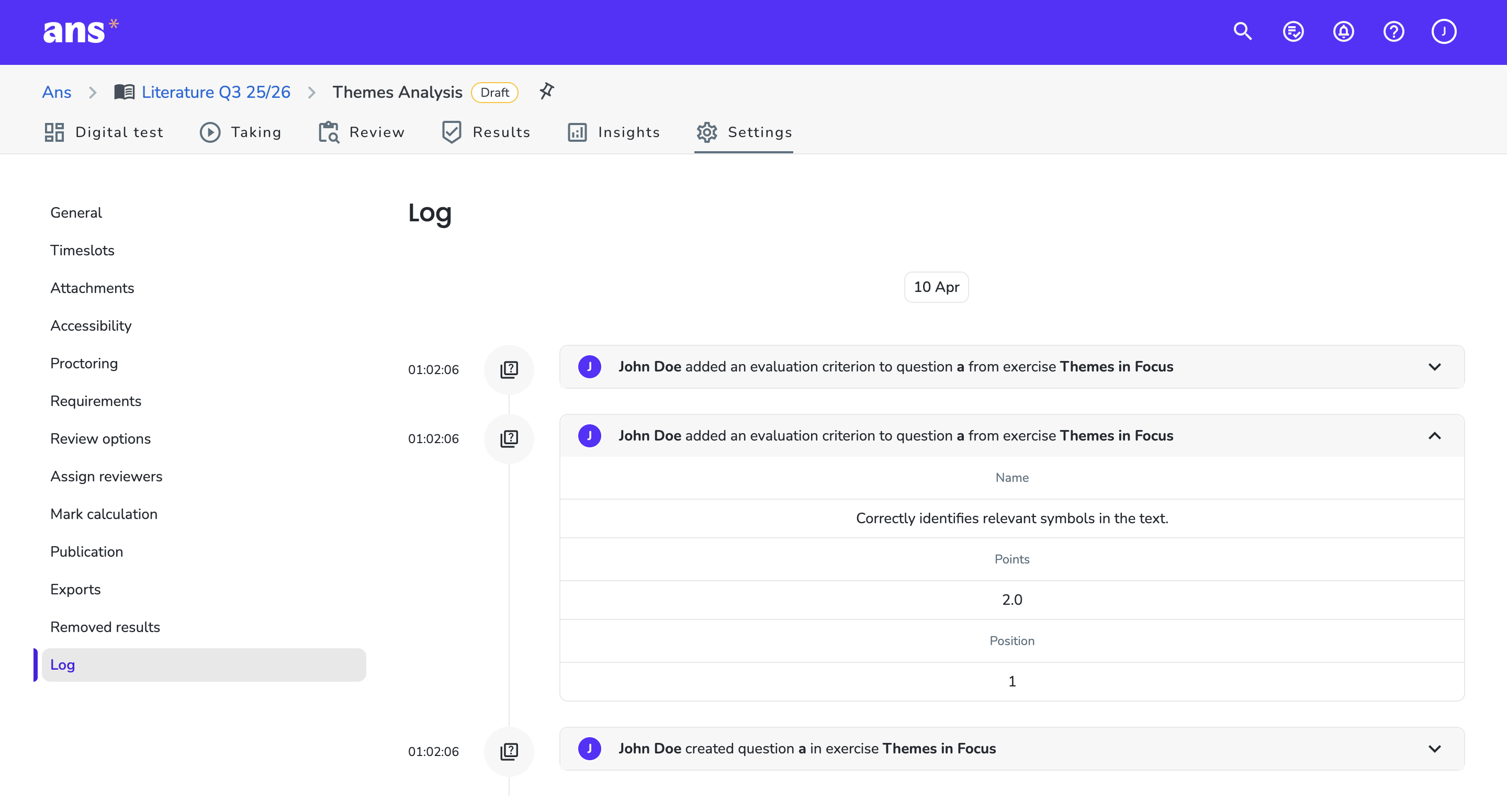Open Accessibility settings in sidebar
The image size is (1507, 812).
(x=91, y=326)
